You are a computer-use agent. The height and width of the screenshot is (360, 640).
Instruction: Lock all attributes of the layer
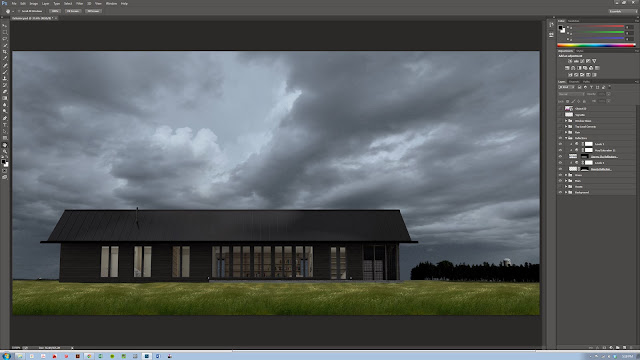tap(584, 101)
